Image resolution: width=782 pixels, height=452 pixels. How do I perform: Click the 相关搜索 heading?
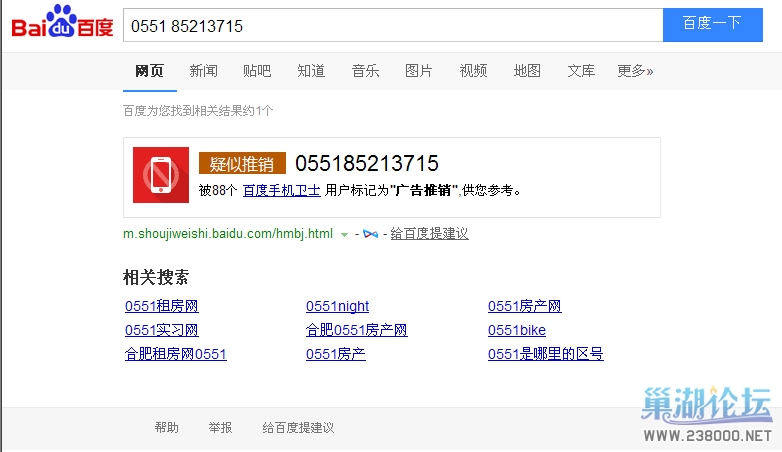pos(156,277)
